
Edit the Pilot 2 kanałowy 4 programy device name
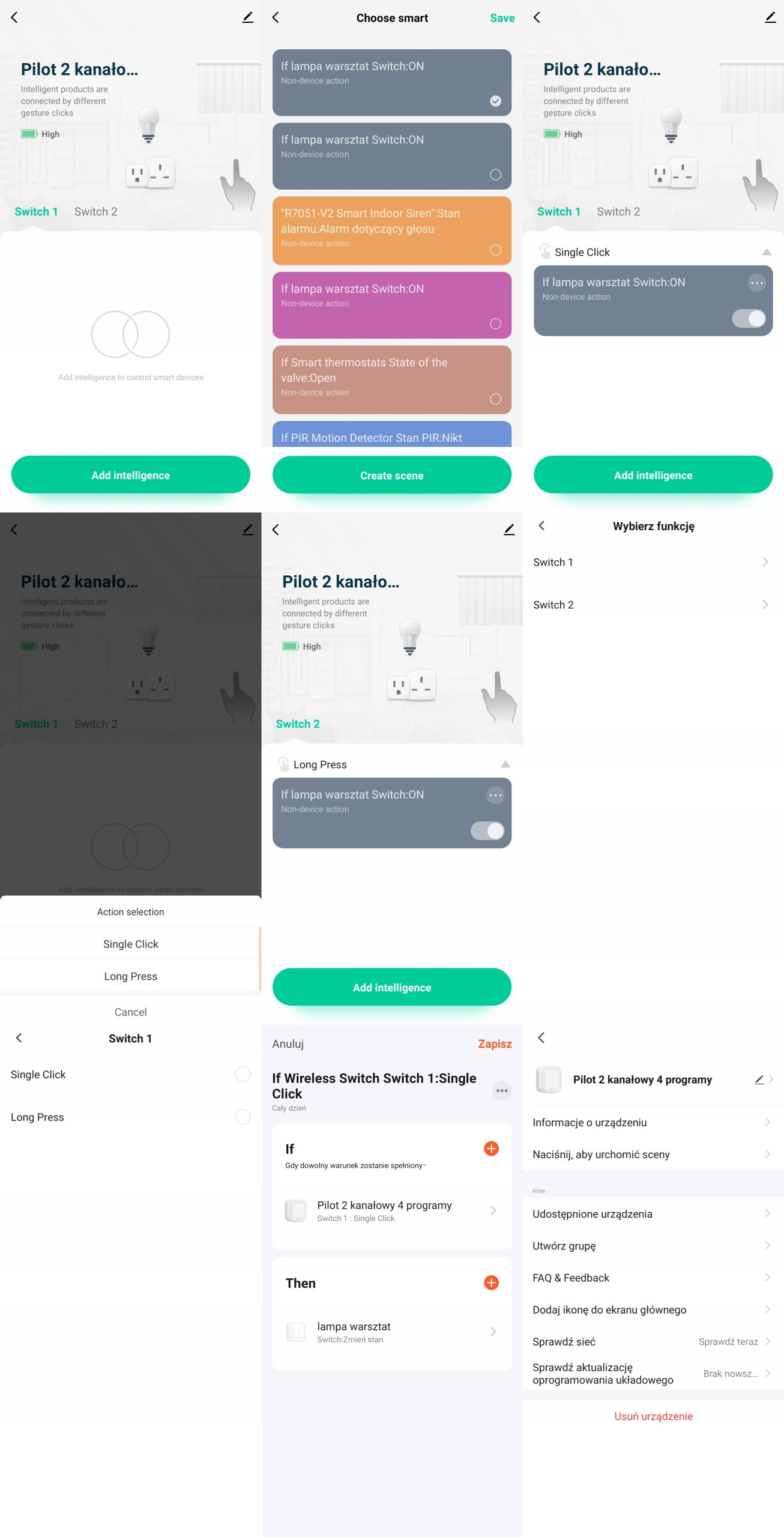click(759, 1080)
